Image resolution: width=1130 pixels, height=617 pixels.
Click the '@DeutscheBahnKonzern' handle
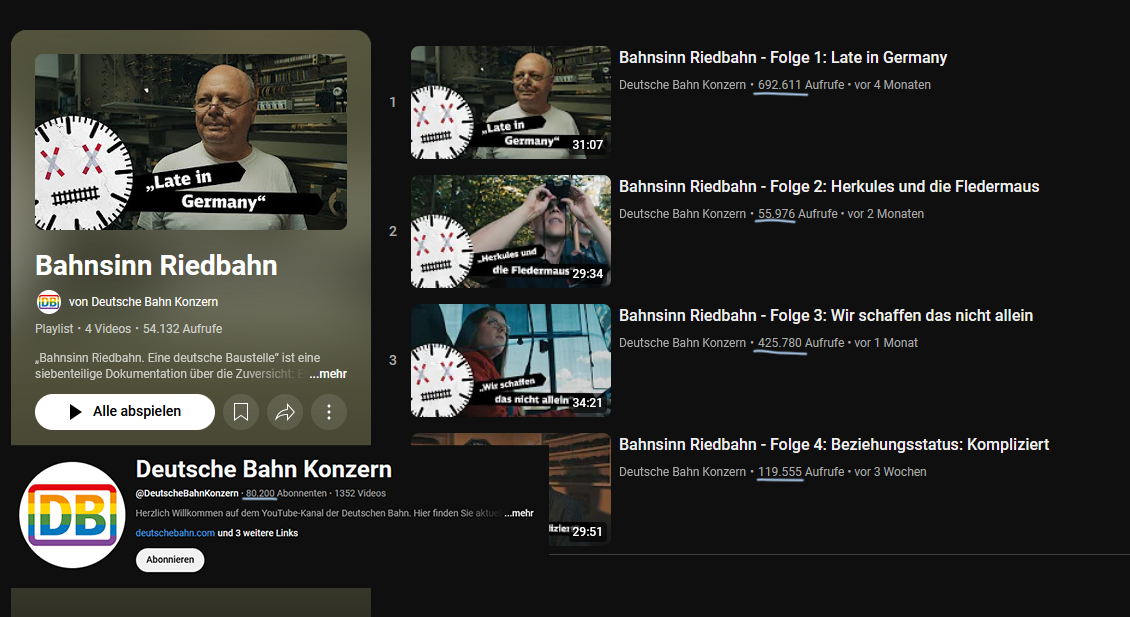pyautogui.click(x=187, y=494)
